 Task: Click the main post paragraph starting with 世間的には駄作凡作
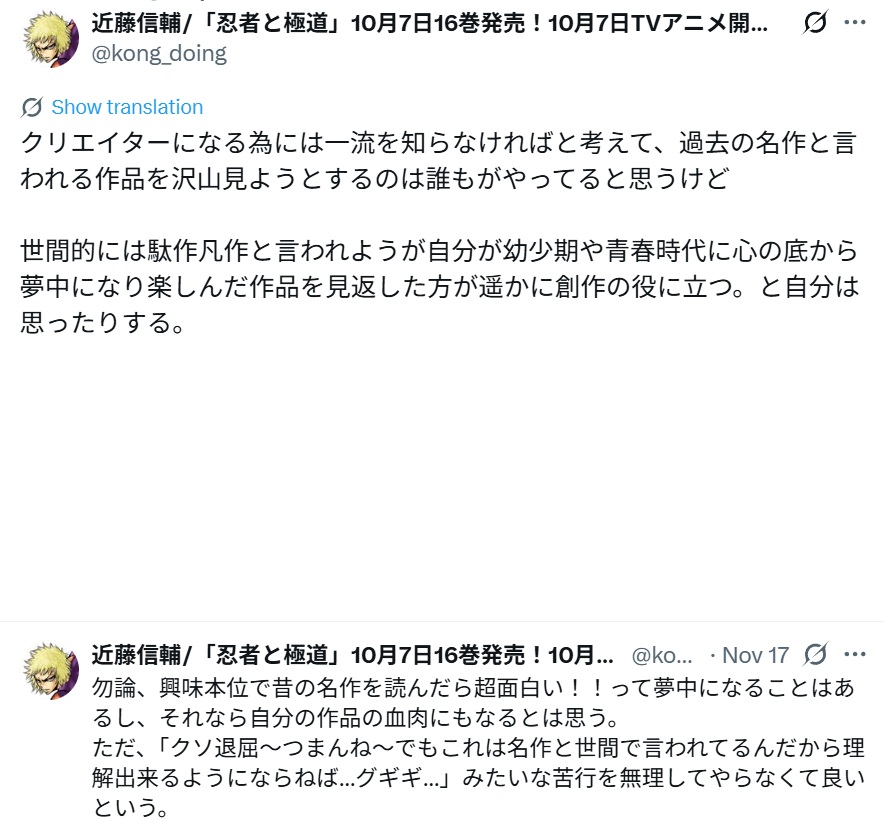click(x=438, y=269)
